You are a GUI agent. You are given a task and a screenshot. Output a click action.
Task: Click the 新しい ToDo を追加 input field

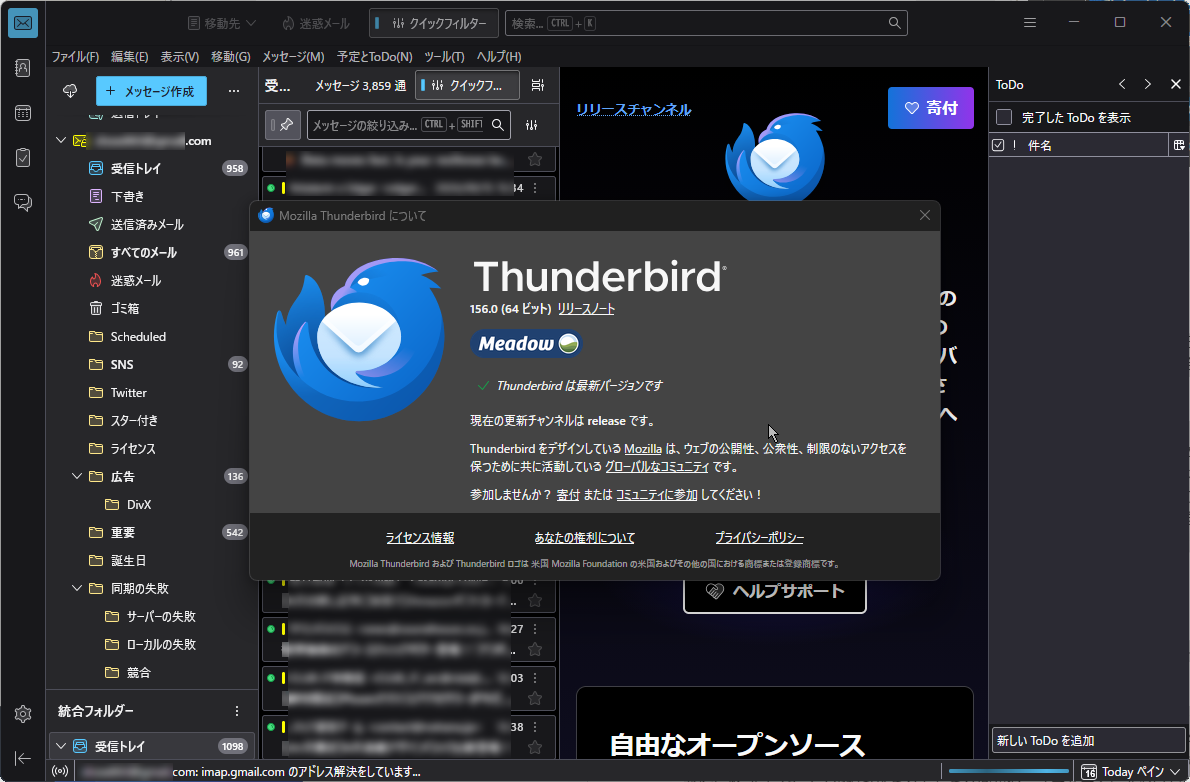(1088, 740)
